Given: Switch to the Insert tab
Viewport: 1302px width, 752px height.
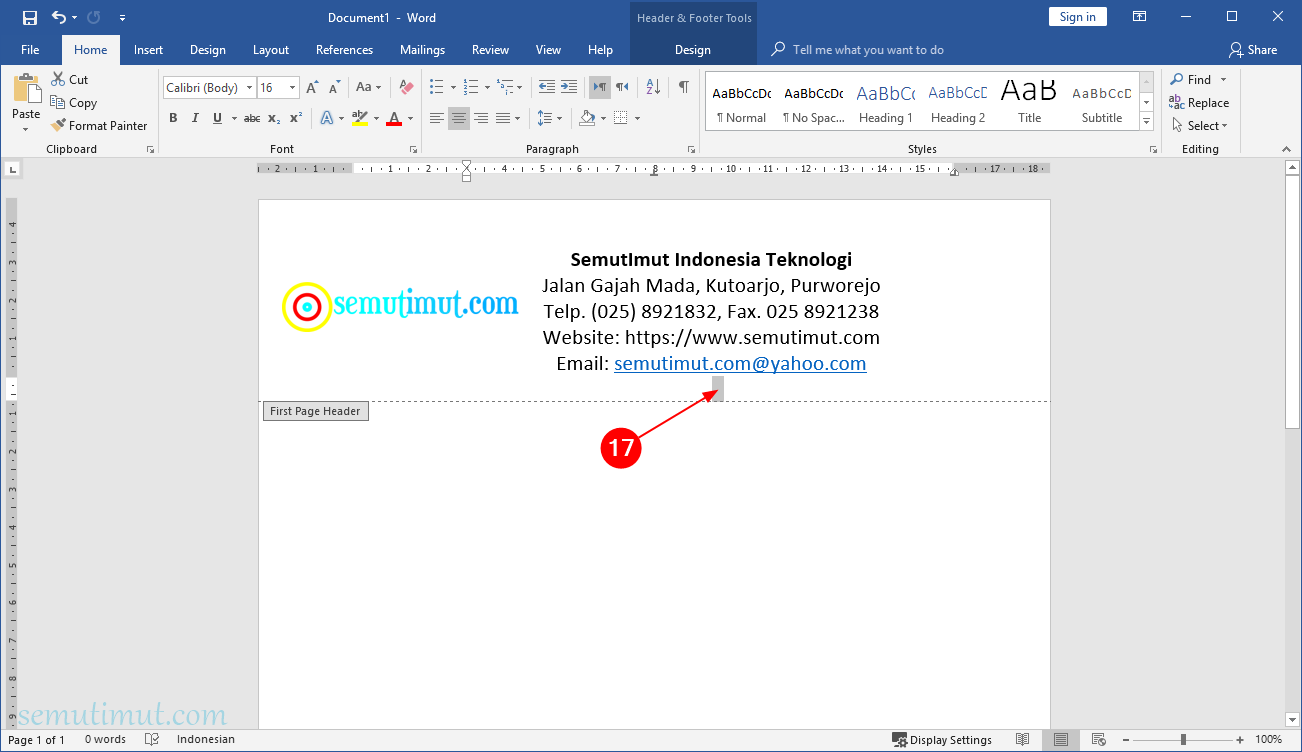Looking at the screenshot, I should pyautogui.click(x=149, y=50).
